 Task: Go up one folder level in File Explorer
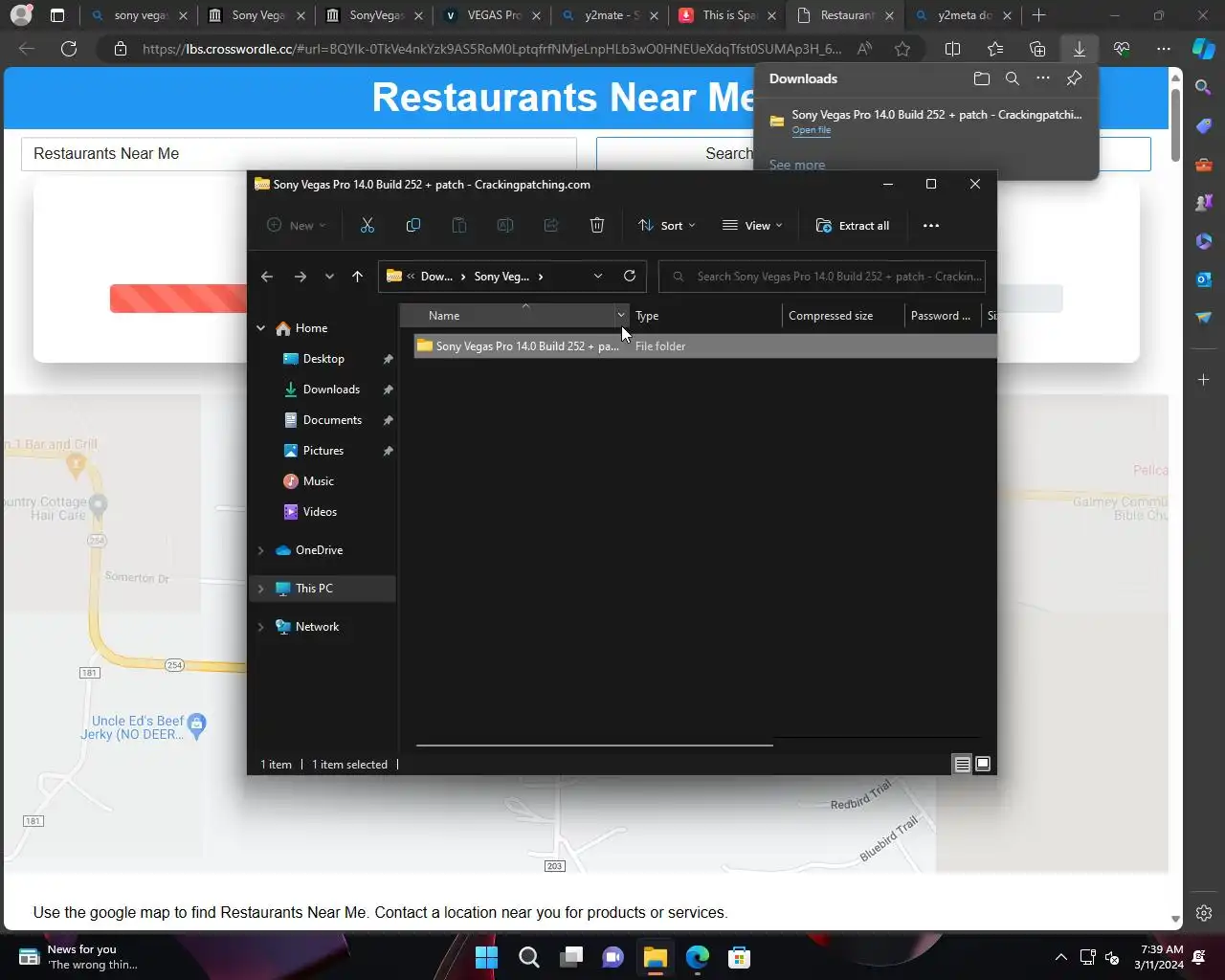(358, 277)
